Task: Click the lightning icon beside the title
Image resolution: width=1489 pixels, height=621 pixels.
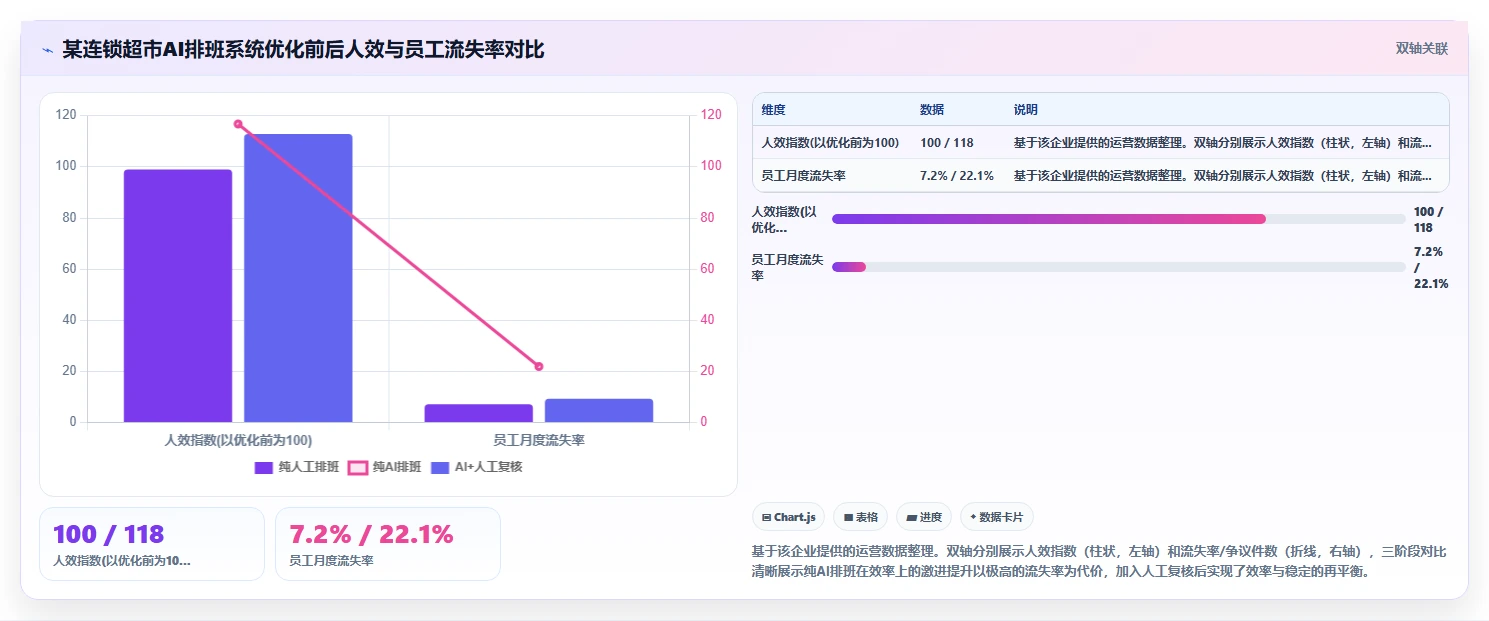Action: (48, 49)
